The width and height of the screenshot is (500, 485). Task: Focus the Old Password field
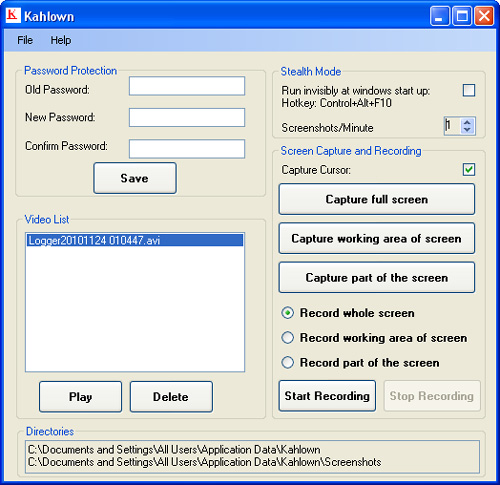187,86
